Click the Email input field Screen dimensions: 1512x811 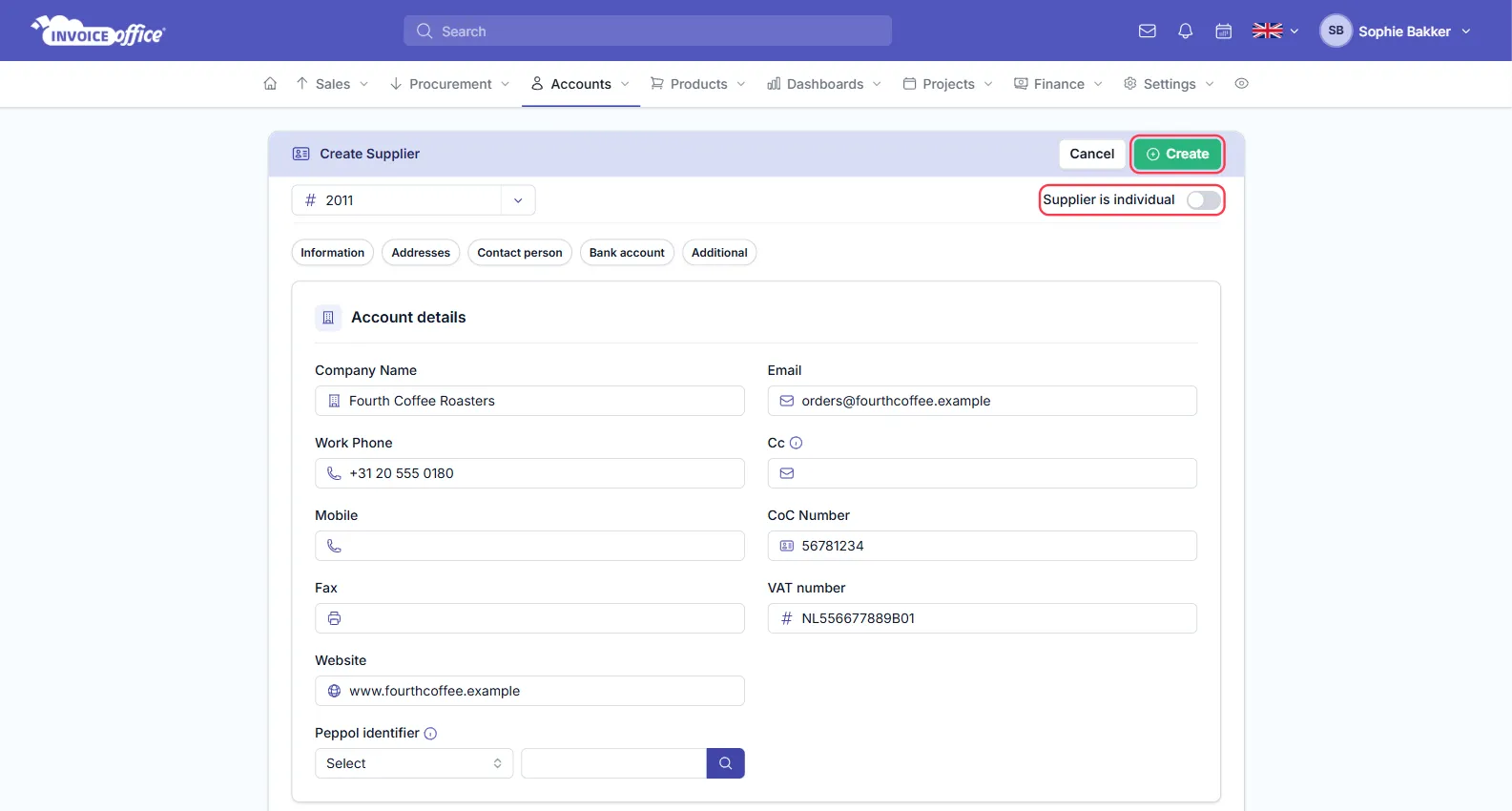982,401
